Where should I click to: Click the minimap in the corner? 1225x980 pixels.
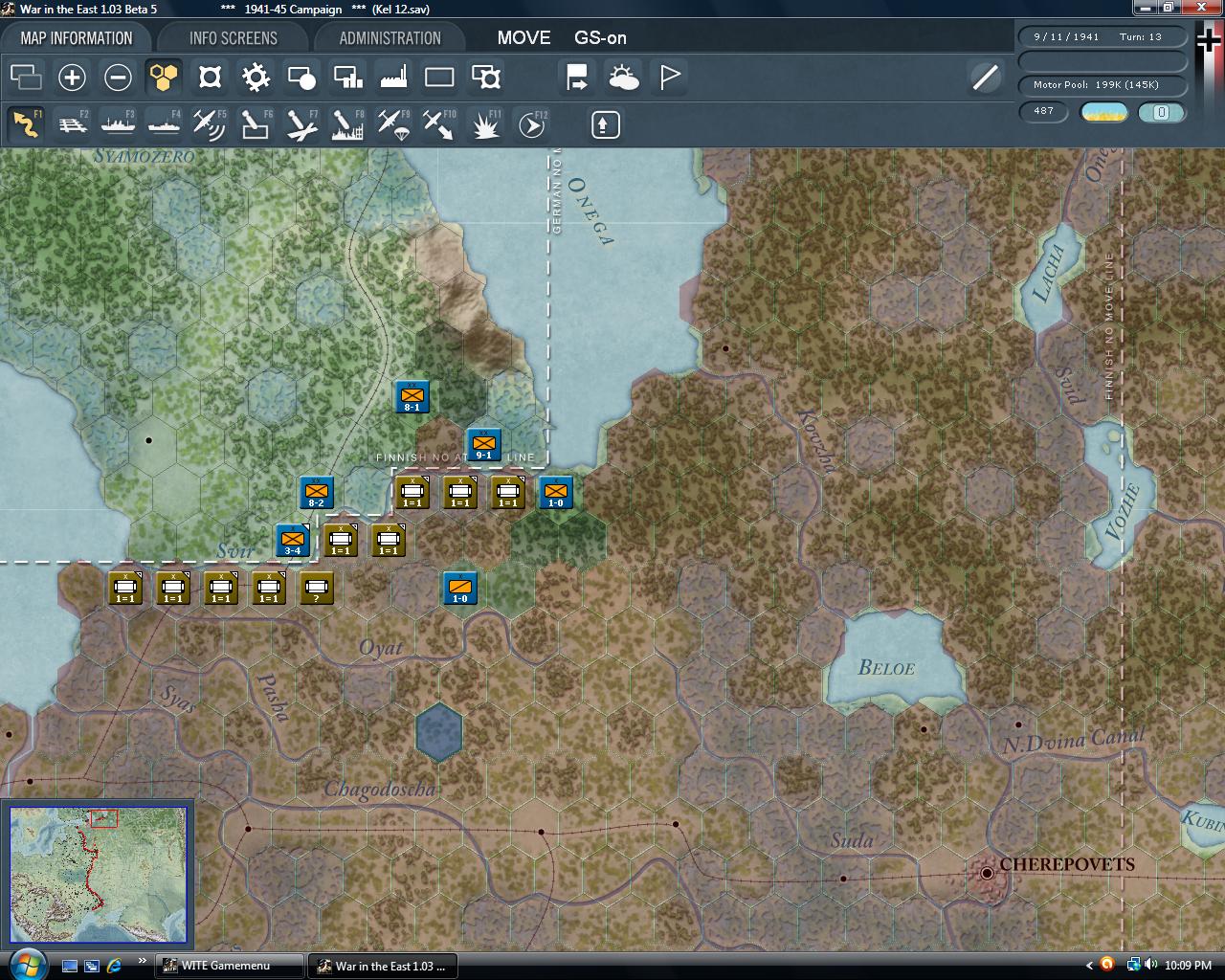pyautogui.click(x=98, y=875)
